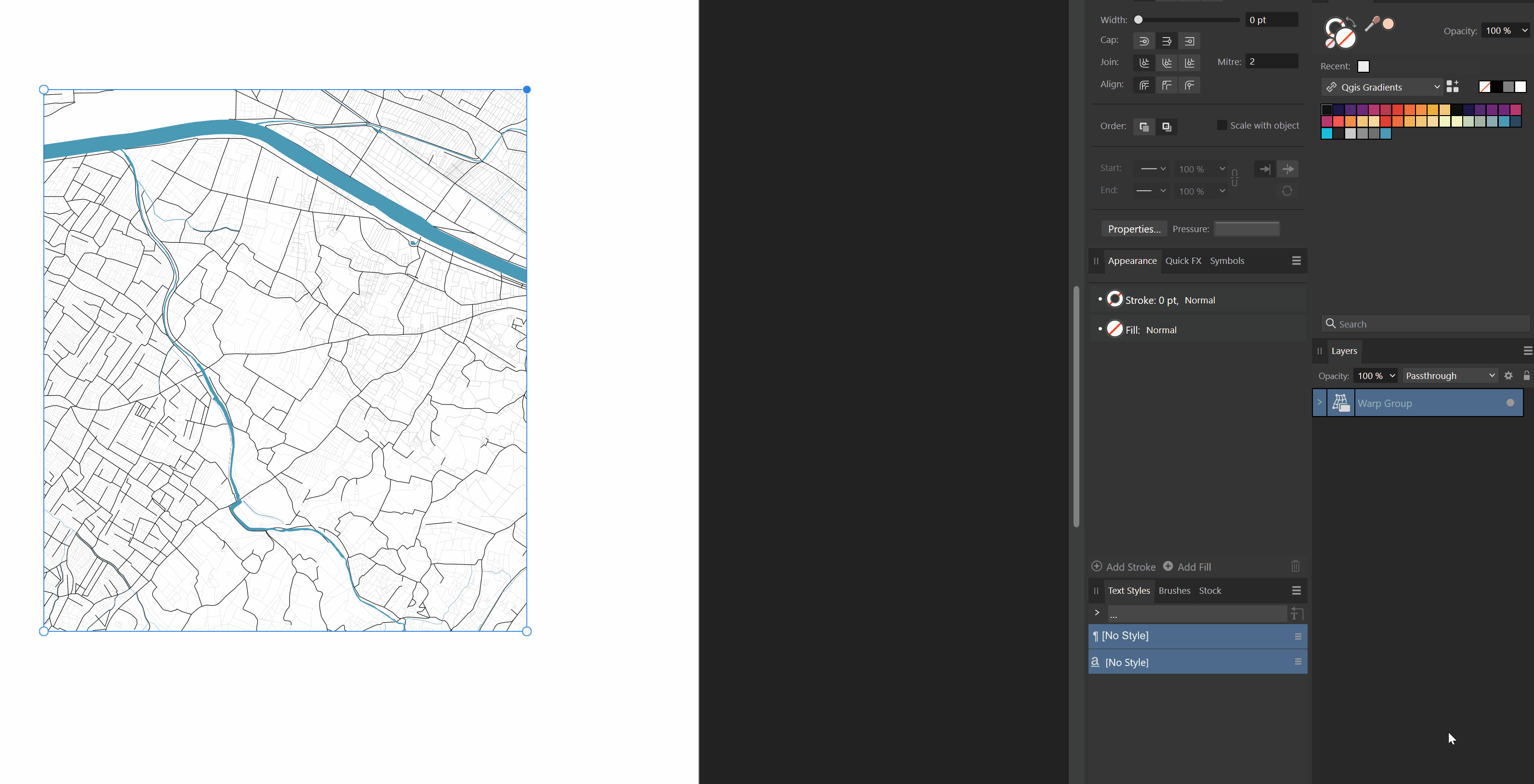Image resolution: width=1534 pixels, height=784 pixels.
Task: Enable Scale with object checkbox
Action: (1221, 126)
